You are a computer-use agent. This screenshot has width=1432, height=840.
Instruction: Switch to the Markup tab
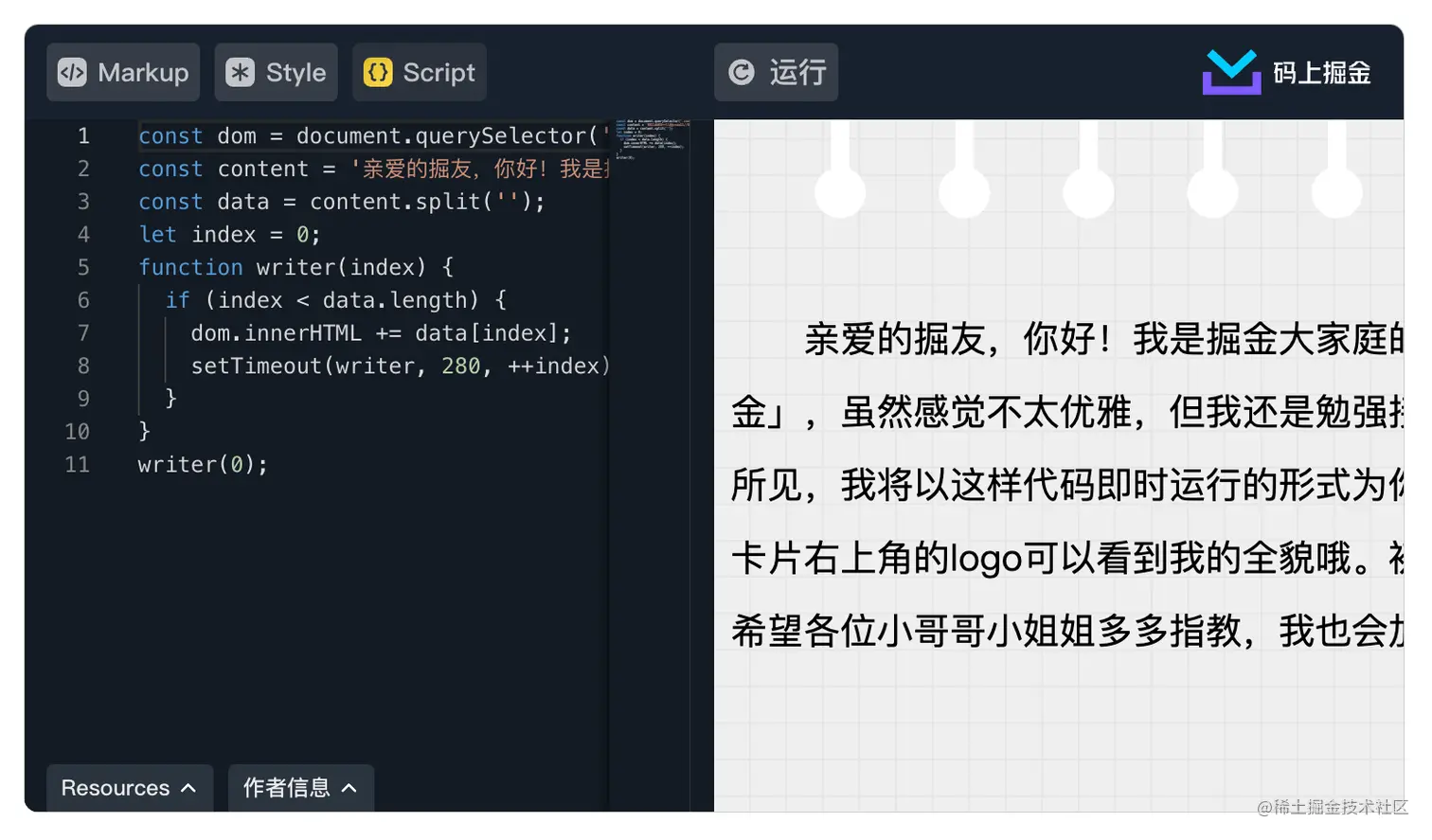coord(123,73)
